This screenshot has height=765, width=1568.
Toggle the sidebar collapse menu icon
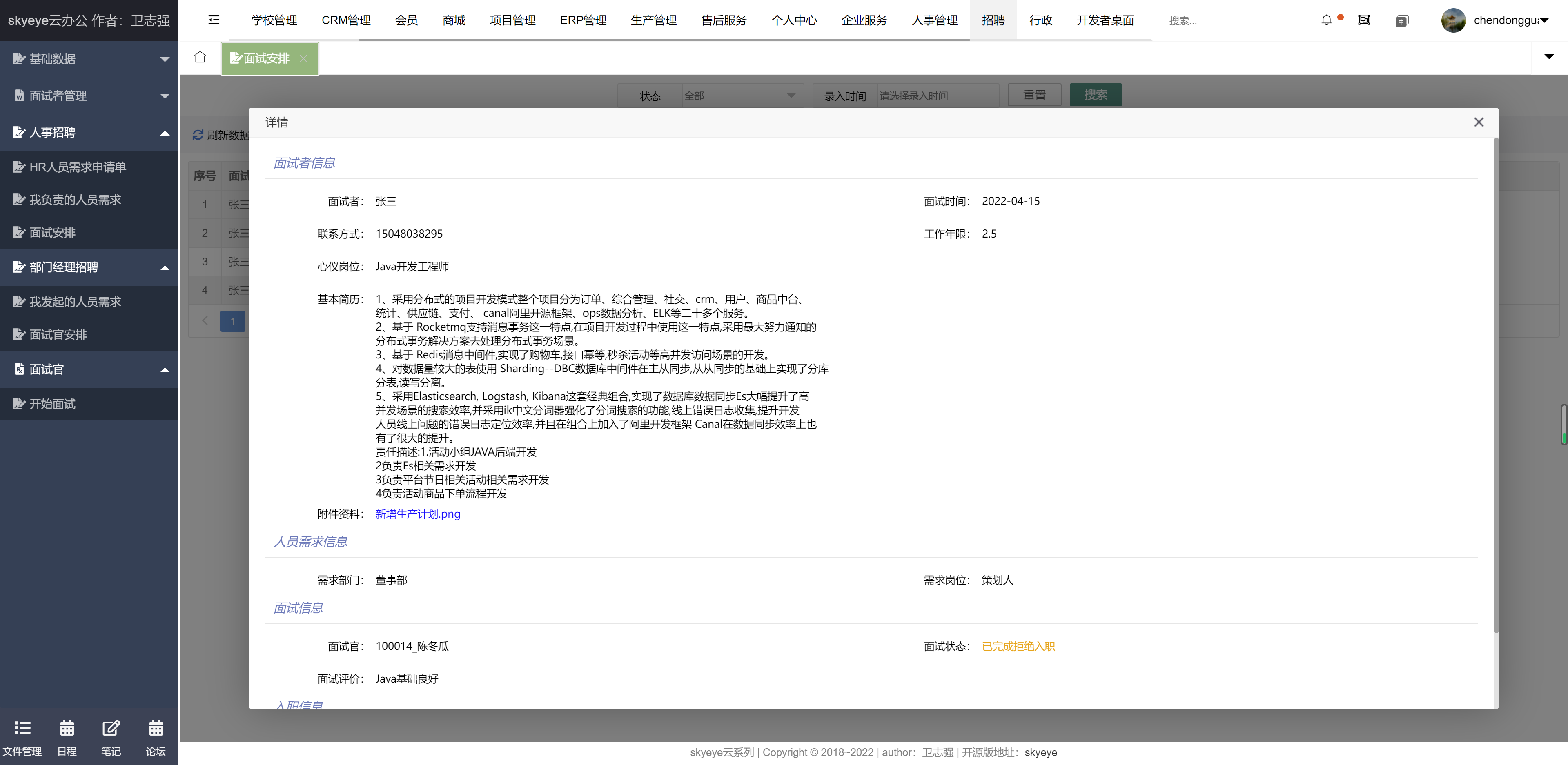click(x=214, y=20)
